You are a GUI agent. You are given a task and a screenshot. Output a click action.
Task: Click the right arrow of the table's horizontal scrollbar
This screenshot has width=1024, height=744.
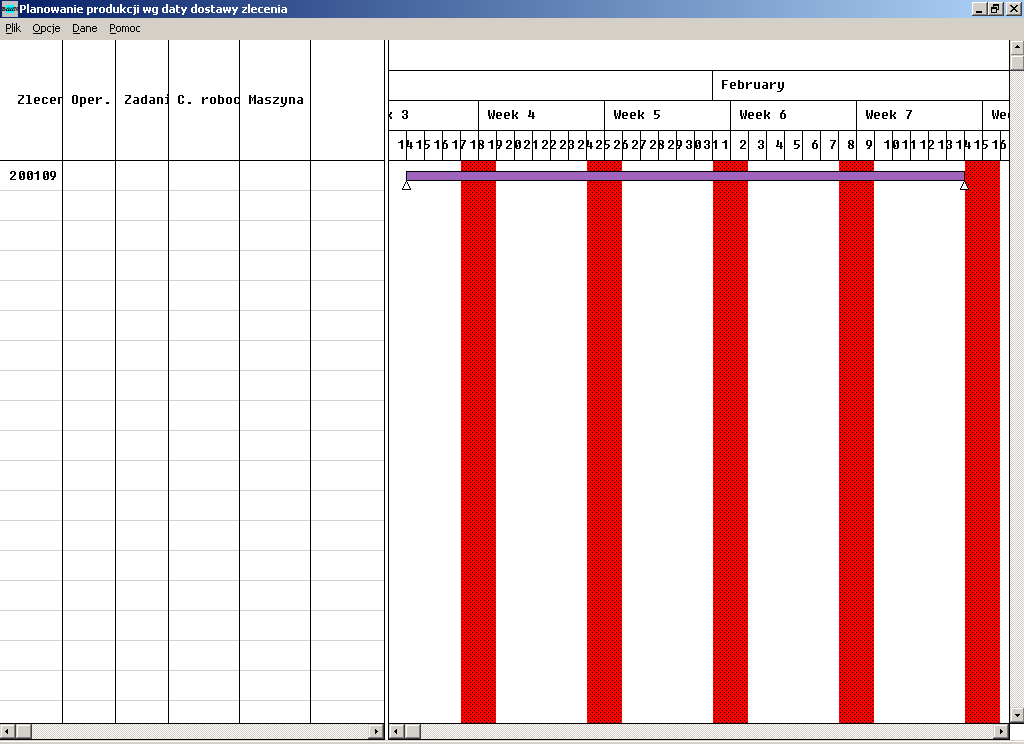tap(376, 732)
